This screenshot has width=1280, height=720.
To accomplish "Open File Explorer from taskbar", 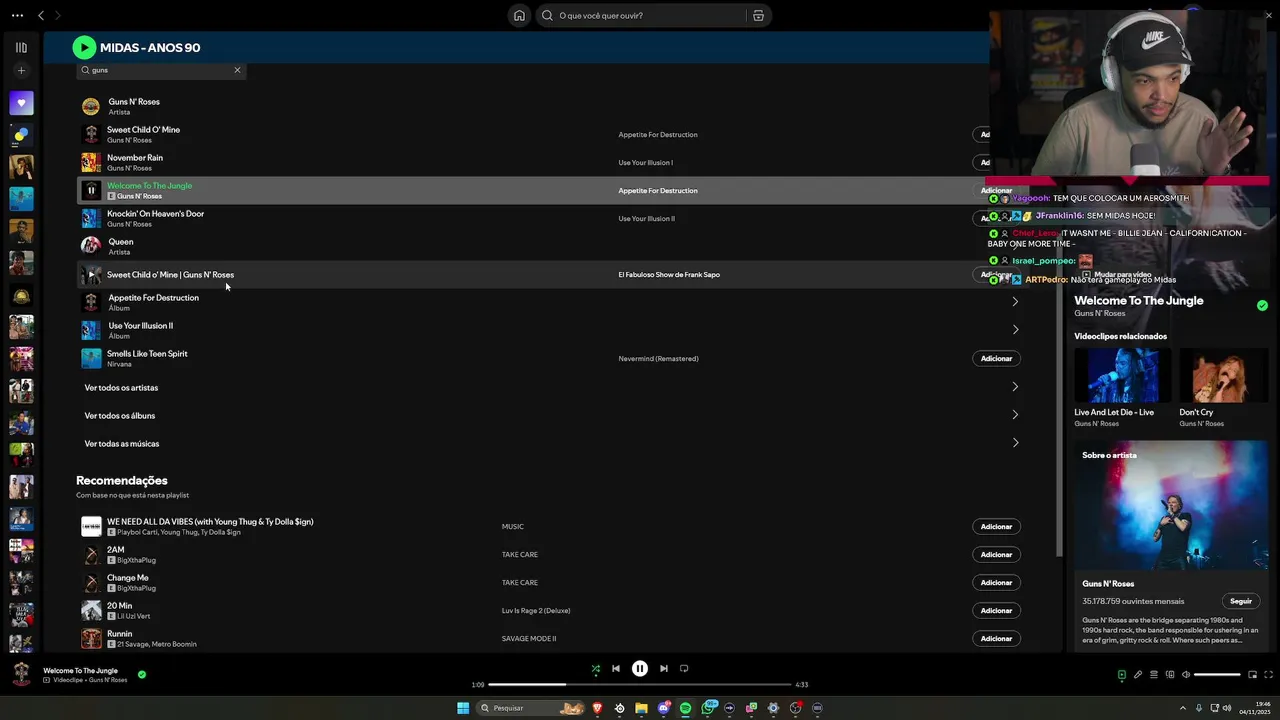I will pyautogui.click(x=641, y=708).
